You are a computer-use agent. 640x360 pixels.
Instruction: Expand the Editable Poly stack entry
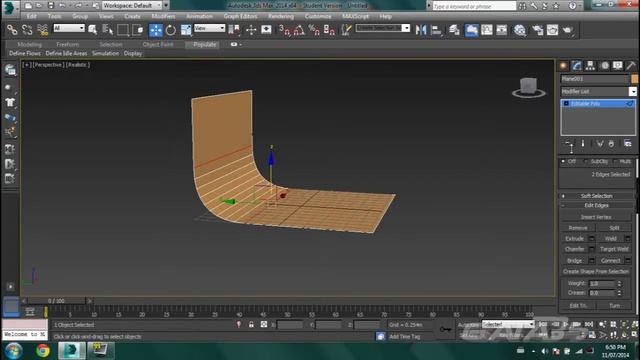click(566, 104)
